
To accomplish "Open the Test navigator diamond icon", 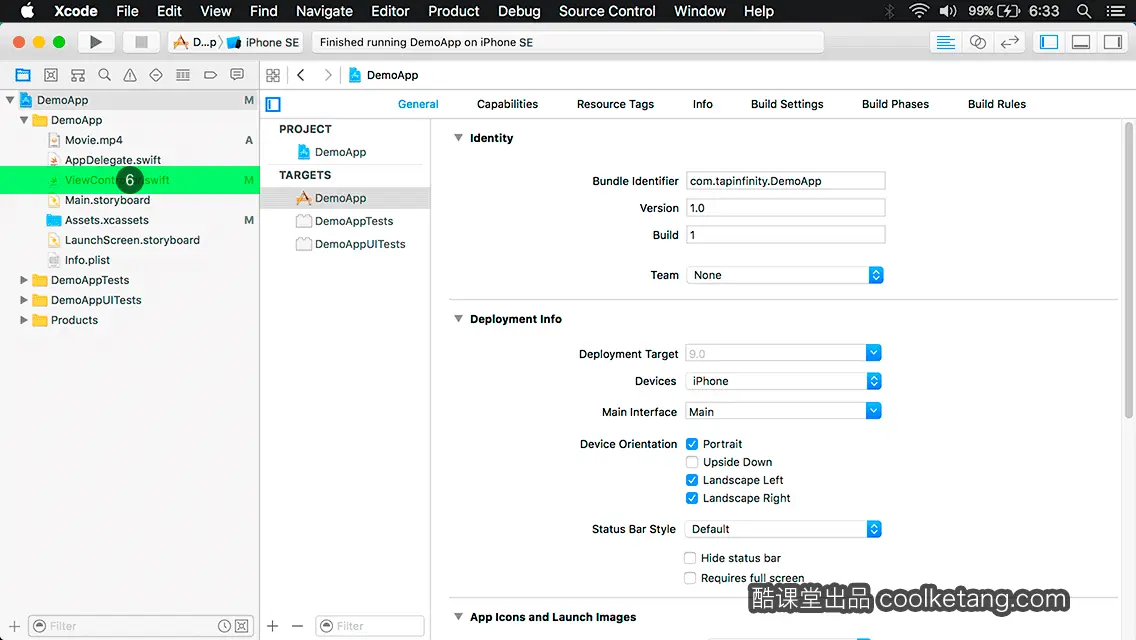I will pyautogui.click(x=156, y=75).
